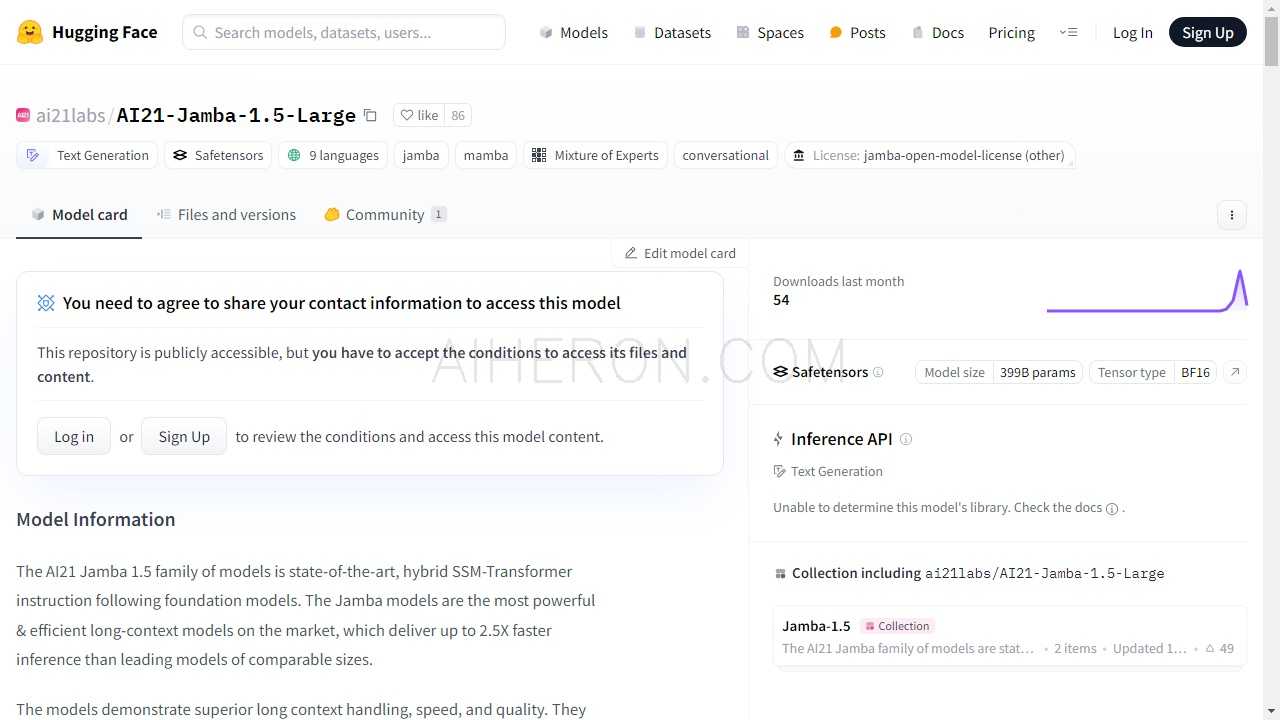Open the Models nav link
The image size is (1280, 720).
click(573, 32)
